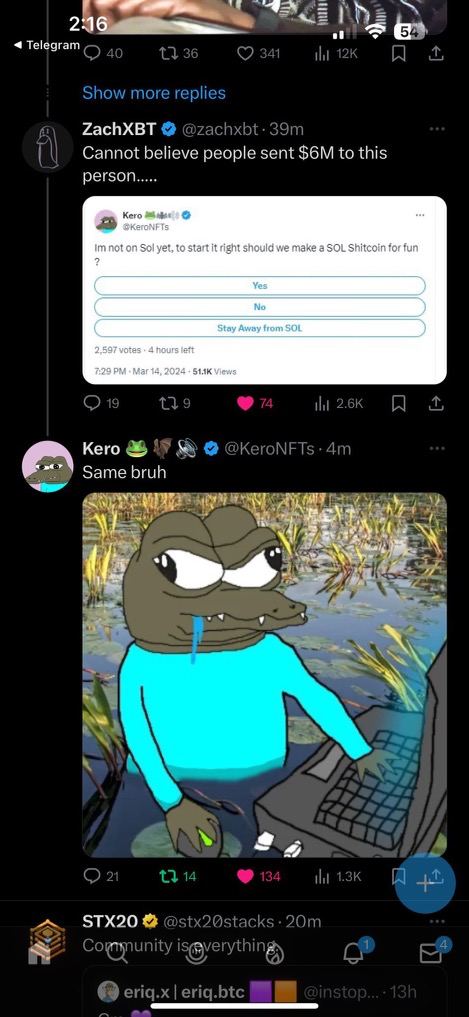Open messages envelope in bottom bar

(429, 953)
